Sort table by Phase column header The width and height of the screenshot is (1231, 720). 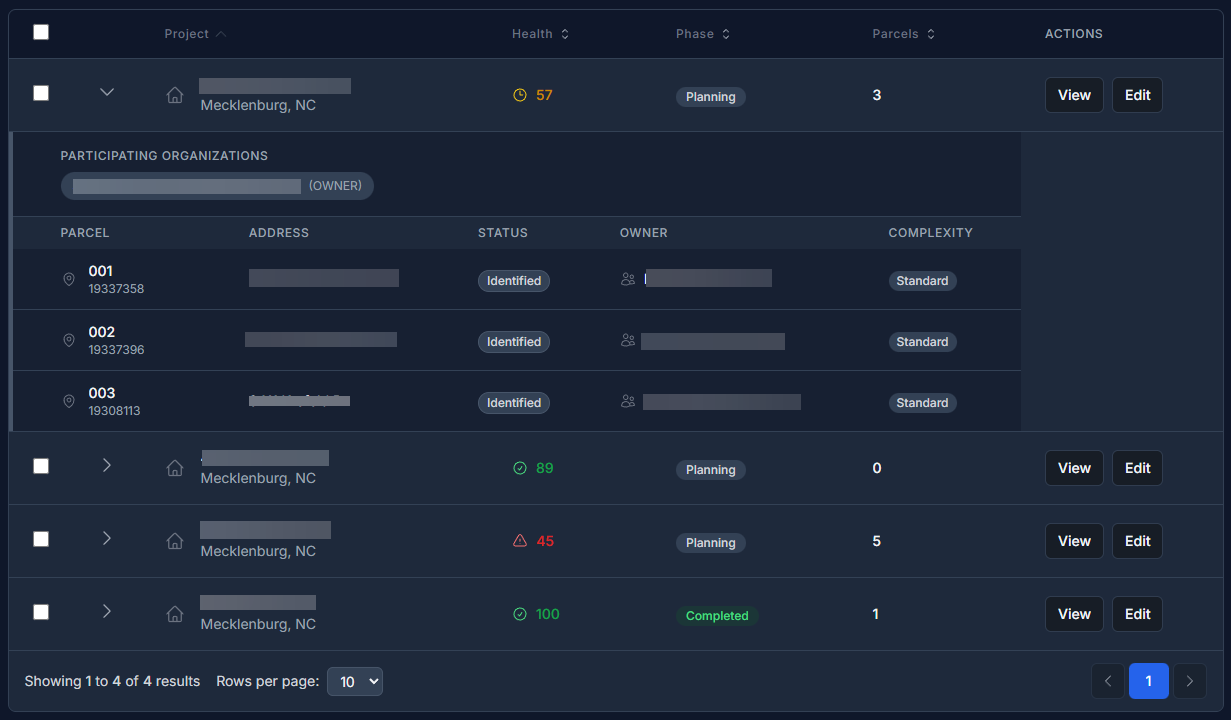[702, 34]
